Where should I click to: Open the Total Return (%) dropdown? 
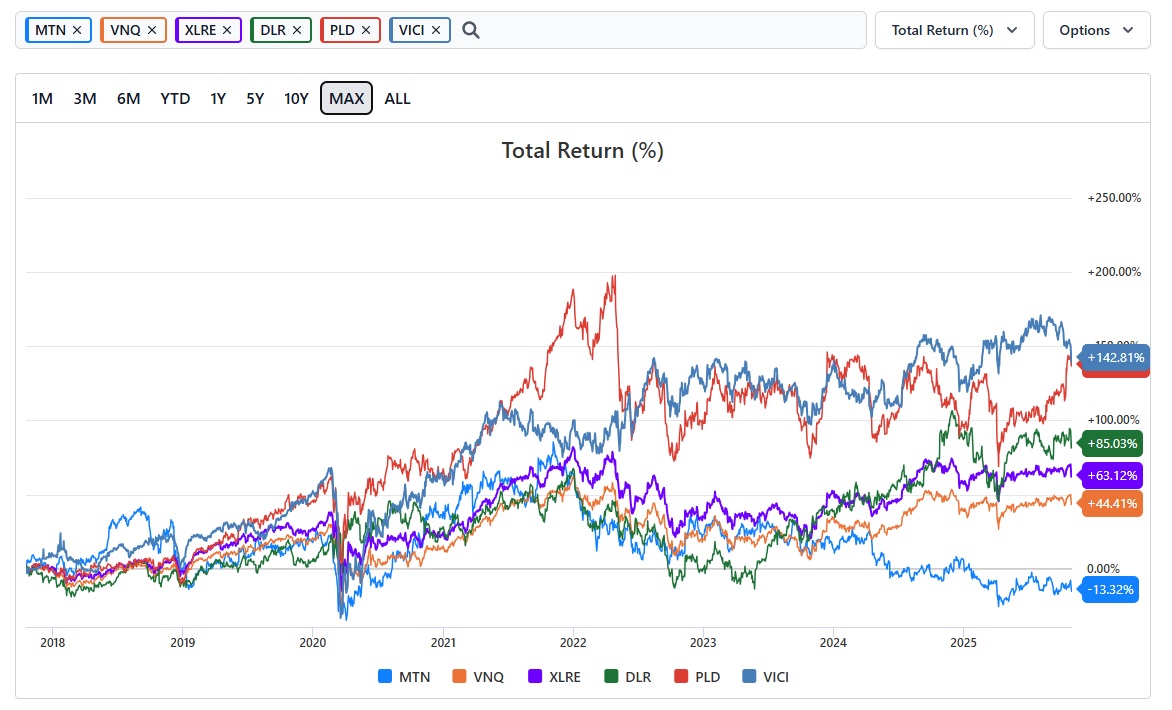954,30
